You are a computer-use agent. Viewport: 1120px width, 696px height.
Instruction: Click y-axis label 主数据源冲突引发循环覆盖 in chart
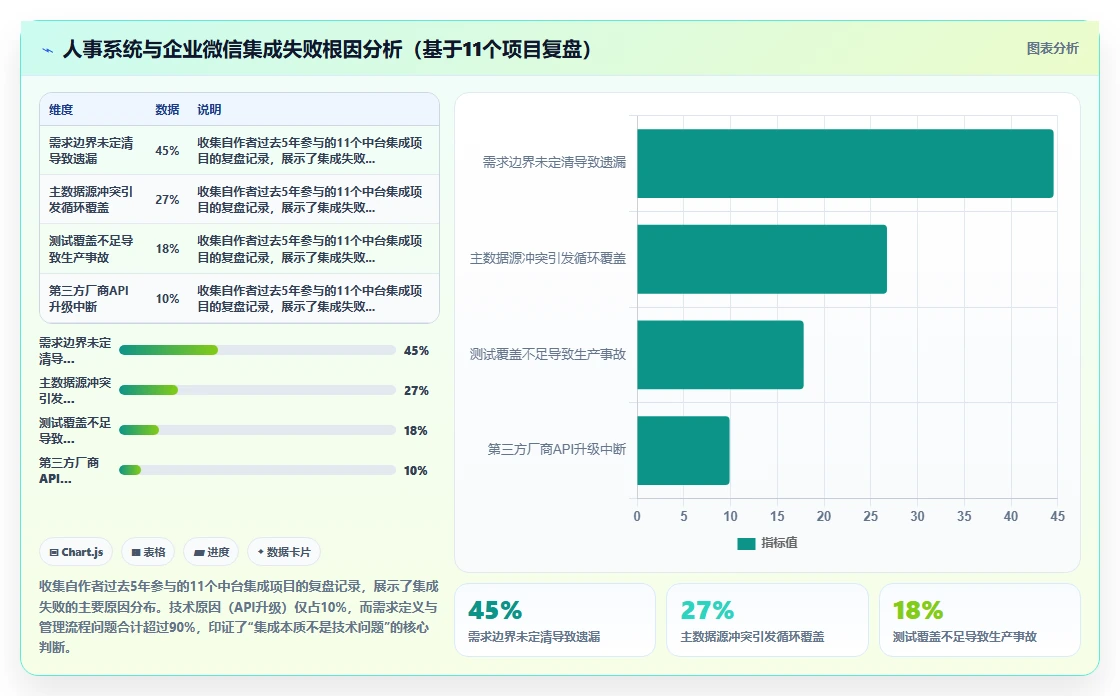pyautogui.click(x=548, y=259)
